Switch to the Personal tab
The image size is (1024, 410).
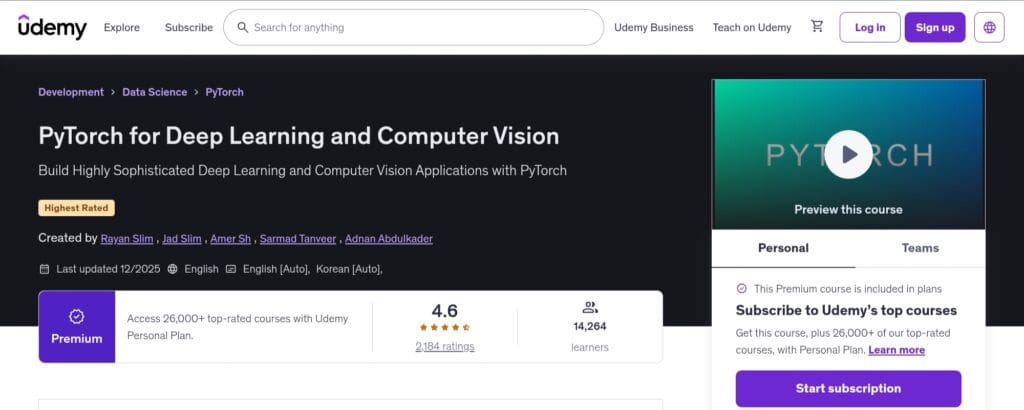[783, 248]
